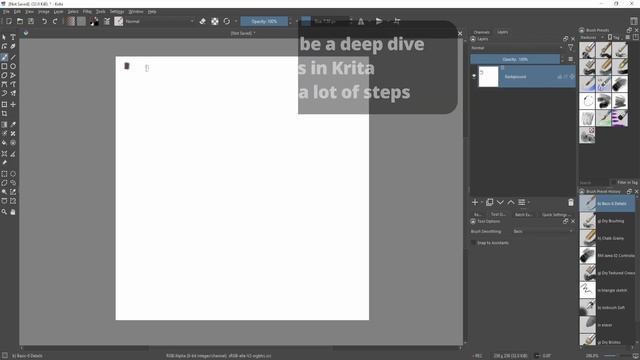Select Dry Brushing preset in history
640x360 pixels.
pos(607,221)
